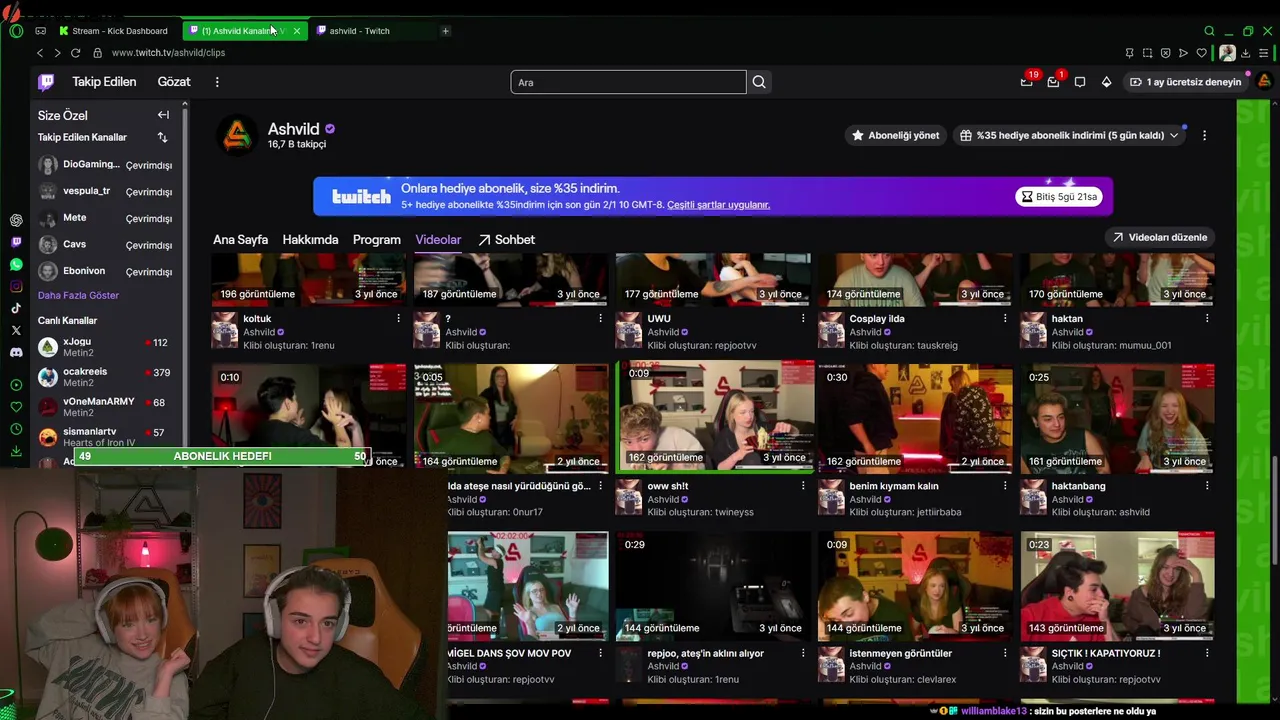Switch to the Hakkımda tab
The height and width of the screenshot is (720, 1280).
[310, 240]
